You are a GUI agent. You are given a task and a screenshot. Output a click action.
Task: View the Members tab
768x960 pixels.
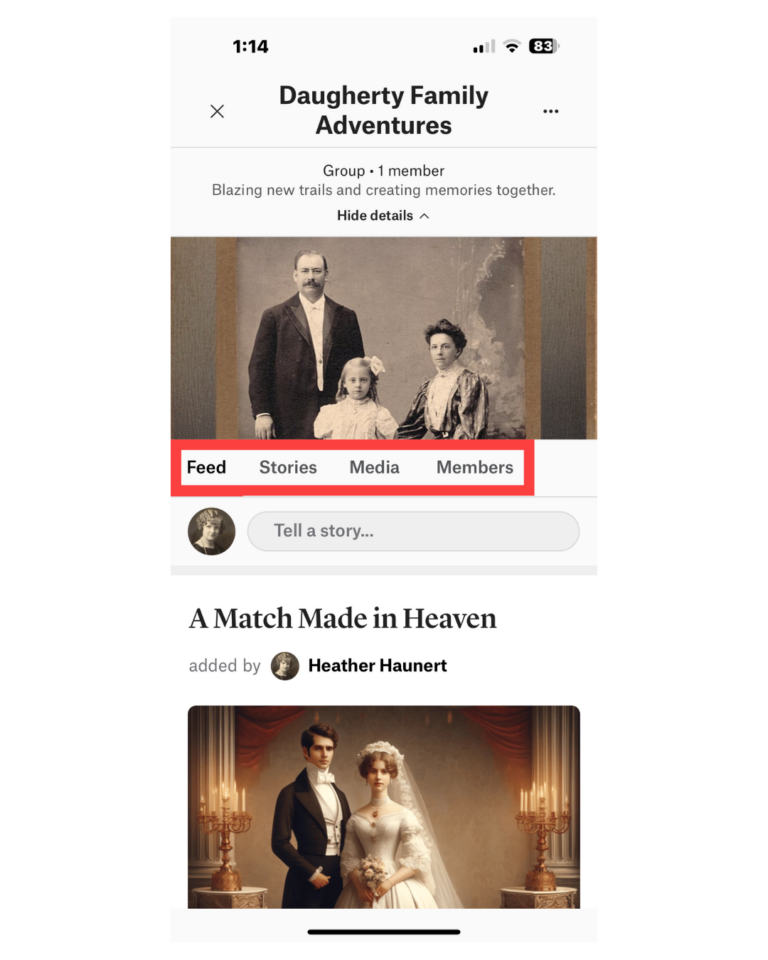[475, 468]
